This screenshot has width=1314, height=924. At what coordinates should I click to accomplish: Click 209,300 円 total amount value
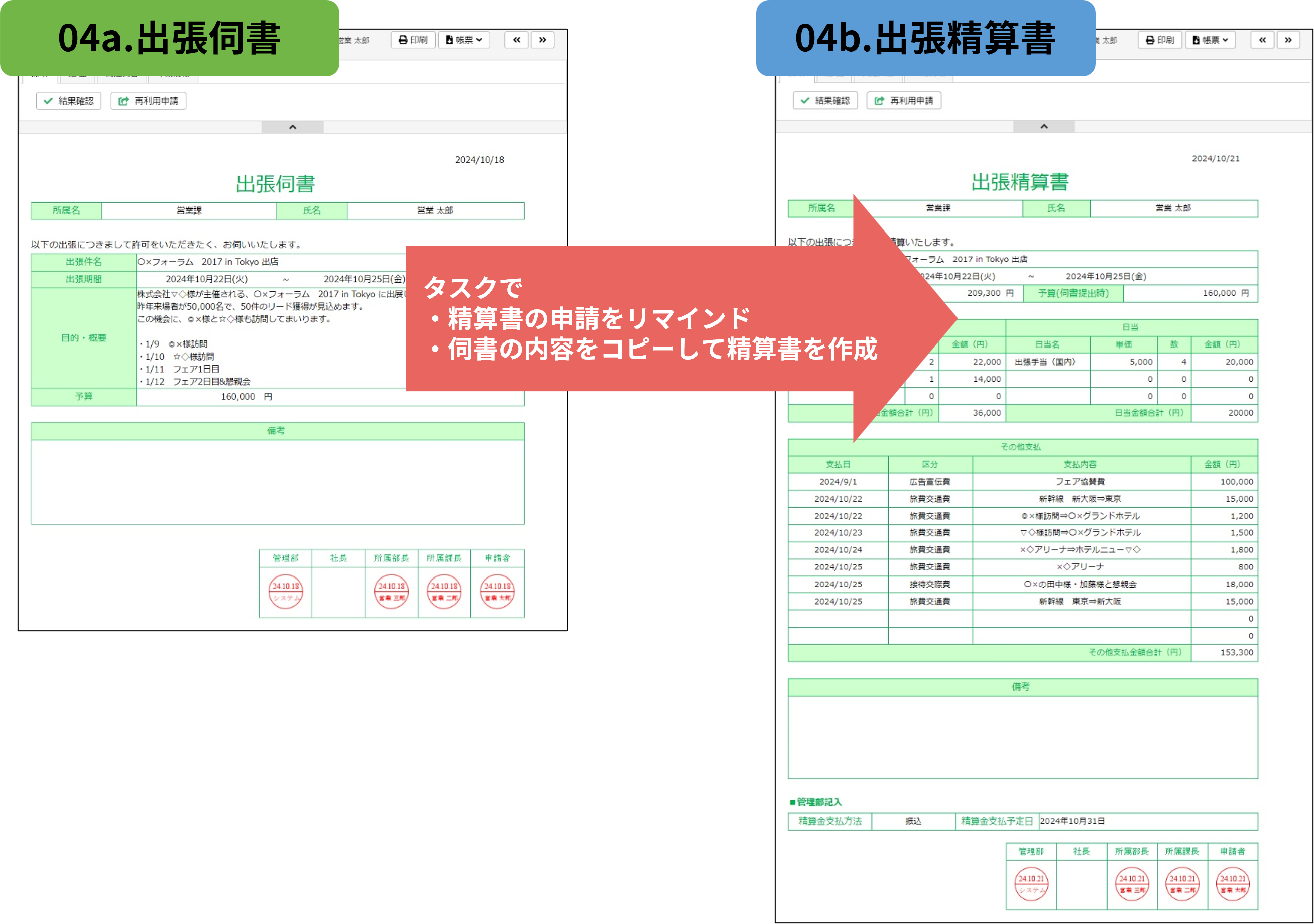[x=990, y=293]
